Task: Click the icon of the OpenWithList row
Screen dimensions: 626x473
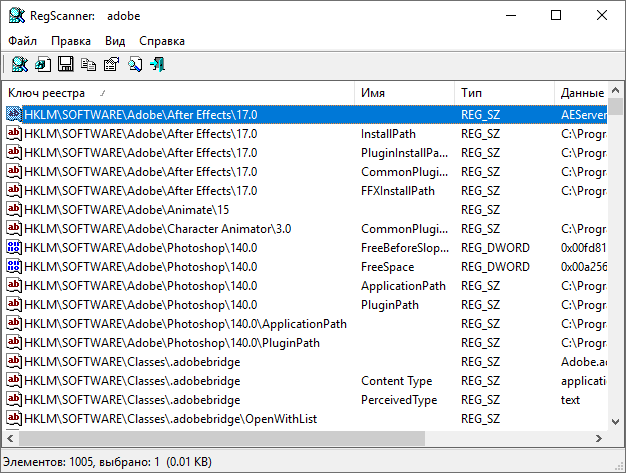Action: 14,419
